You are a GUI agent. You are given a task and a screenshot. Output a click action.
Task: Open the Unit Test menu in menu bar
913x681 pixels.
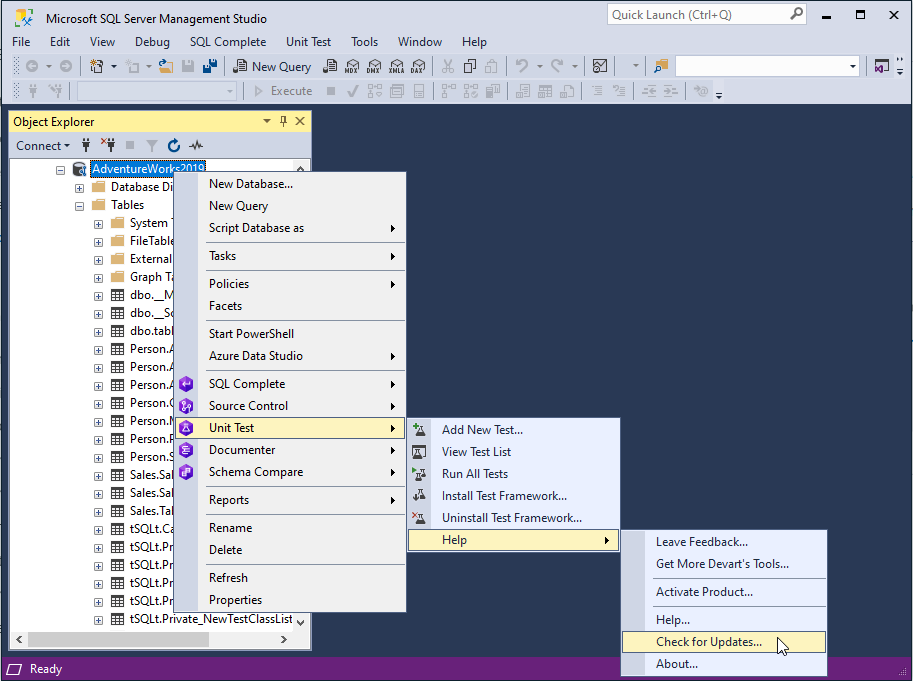coord(309,42)
